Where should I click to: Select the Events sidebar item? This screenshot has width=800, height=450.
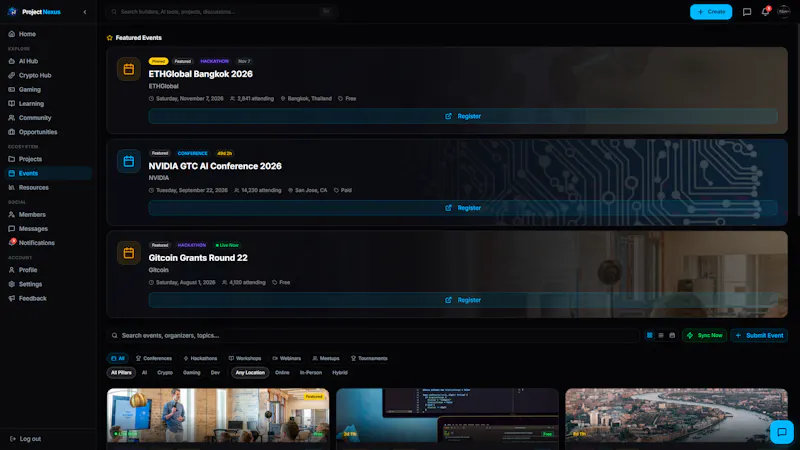click(x=48, y=173)
